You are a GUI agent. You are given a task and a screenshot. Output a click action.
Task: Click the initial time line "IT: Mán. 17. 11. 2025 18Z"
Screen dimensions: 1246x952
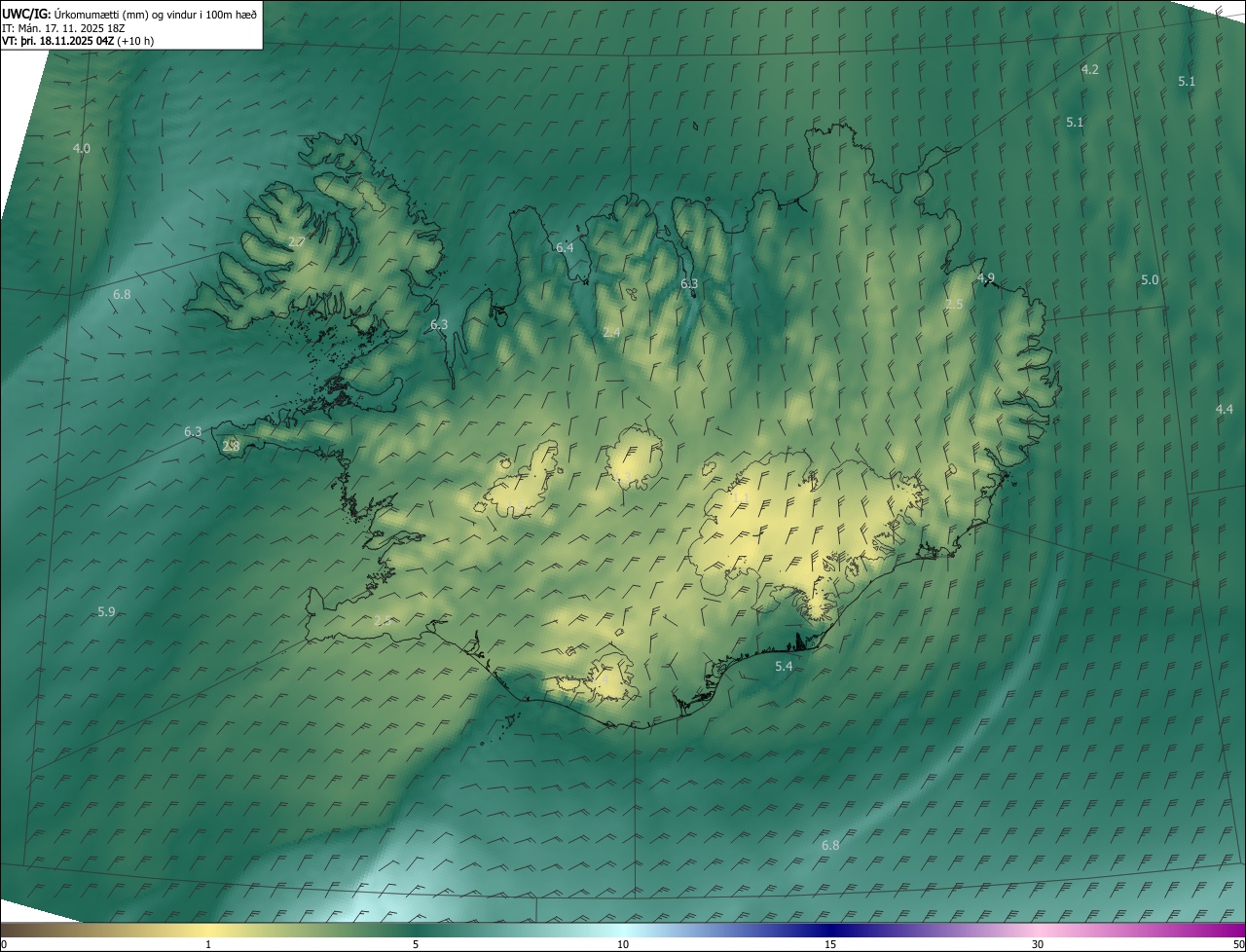[x=62, y=28]
